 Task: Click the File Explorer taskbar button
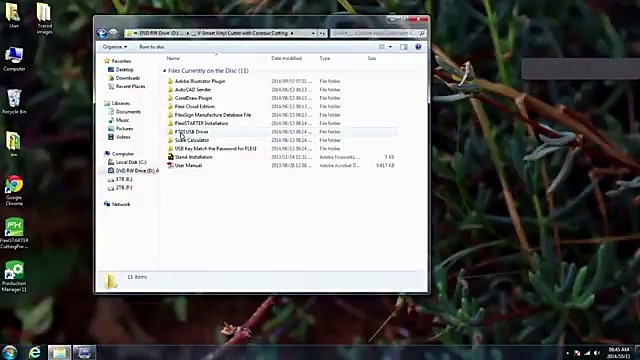[59, 353]
